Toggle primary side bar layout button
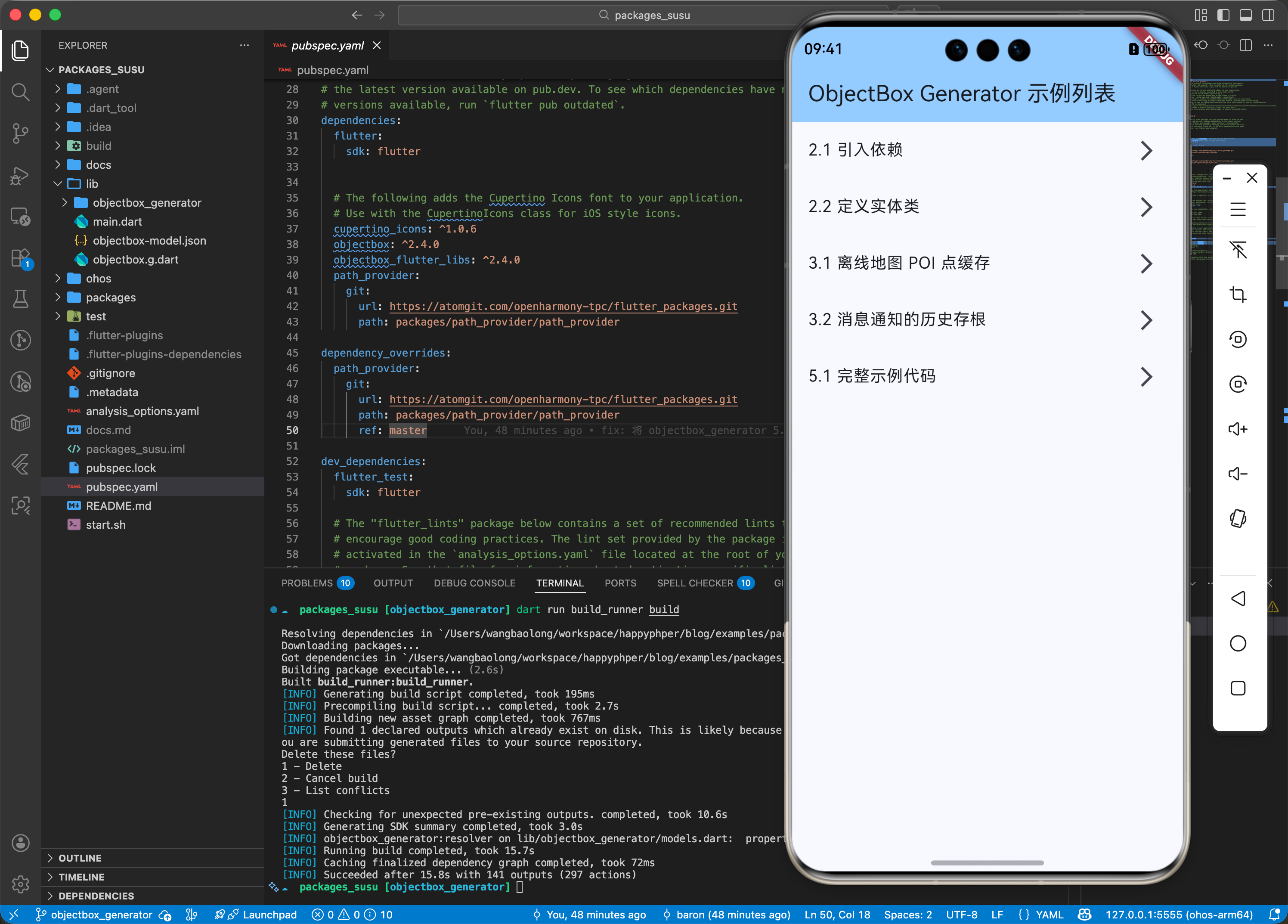Viewport: 1288px width, 924px height. coord(1223,16)
